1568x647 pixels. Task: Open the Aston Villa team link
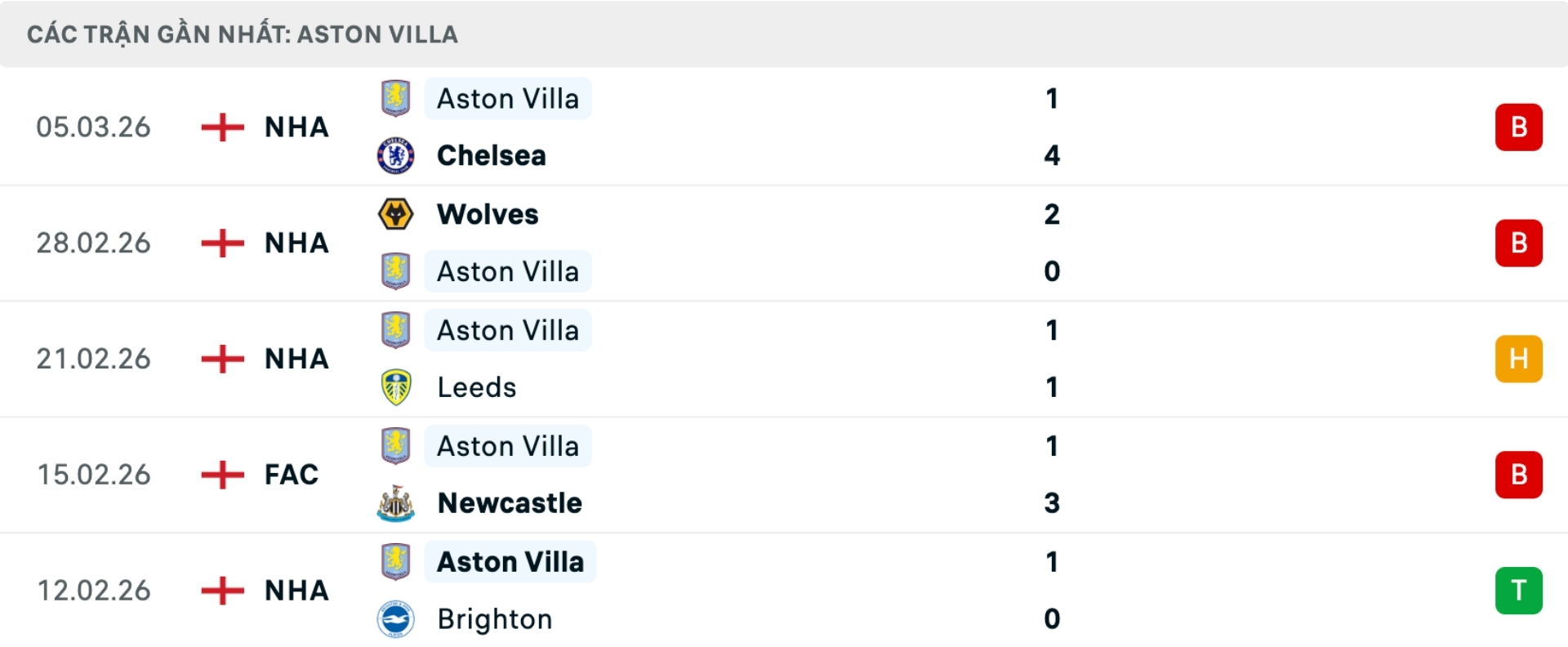(508, 98)
